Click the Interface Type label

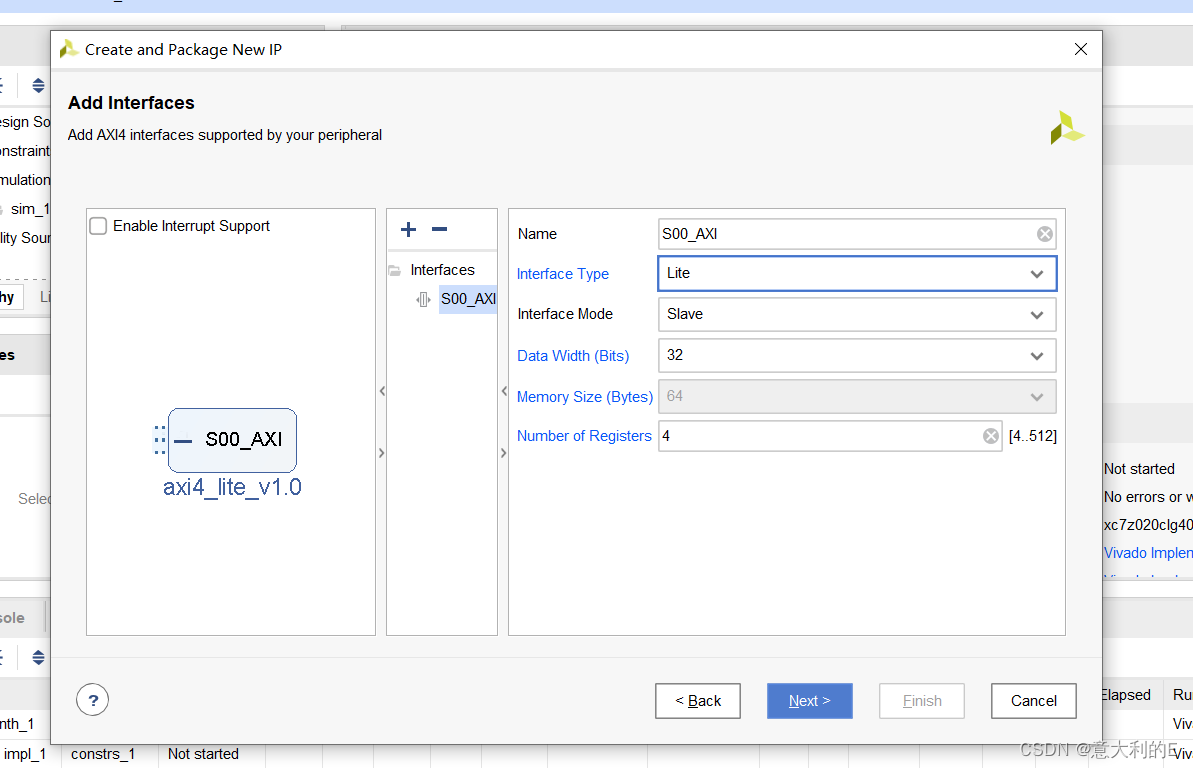(562, 274)
